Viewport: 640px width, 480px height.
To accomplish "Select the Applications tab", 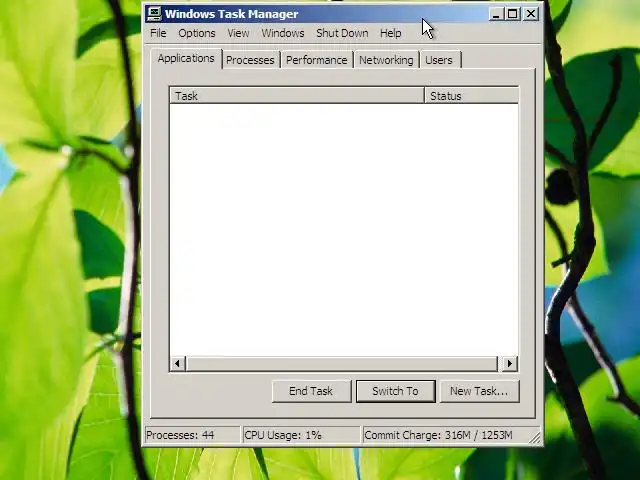I will click(186, 58).
